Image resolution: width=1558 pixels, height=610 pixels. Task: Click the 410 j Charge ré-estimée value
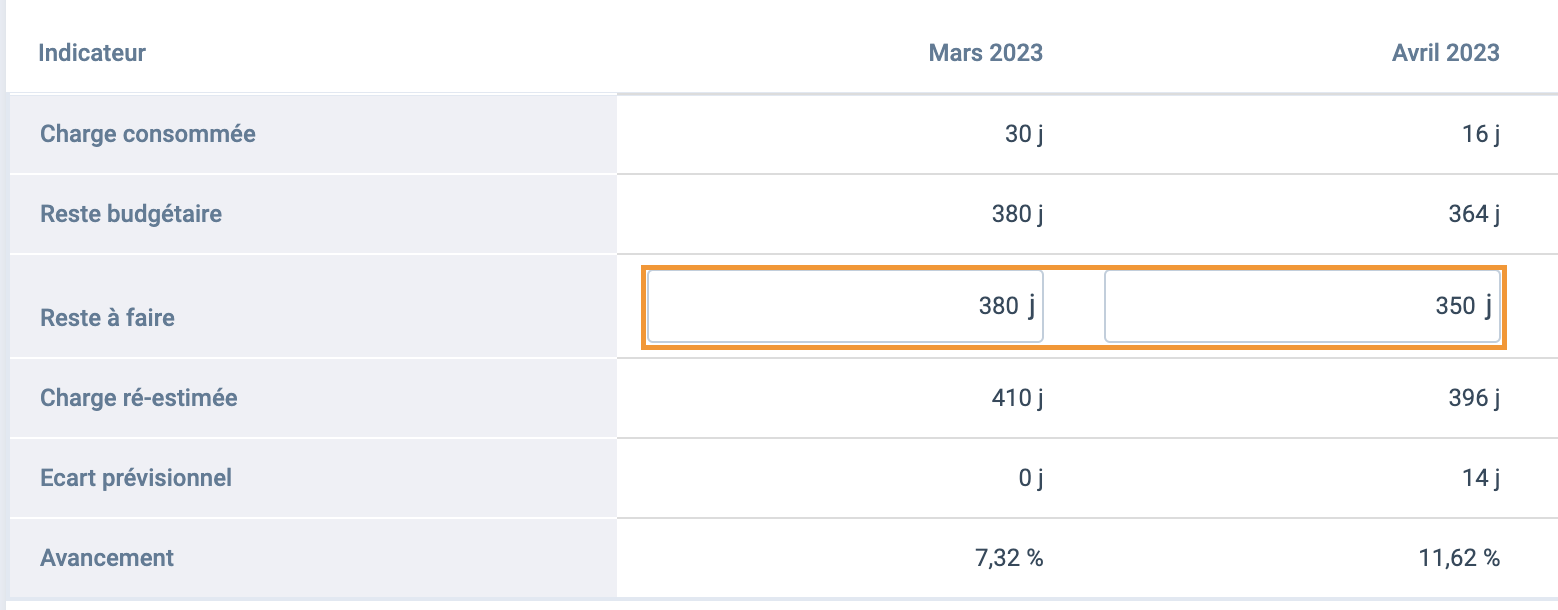click(x=1018, y=399)
